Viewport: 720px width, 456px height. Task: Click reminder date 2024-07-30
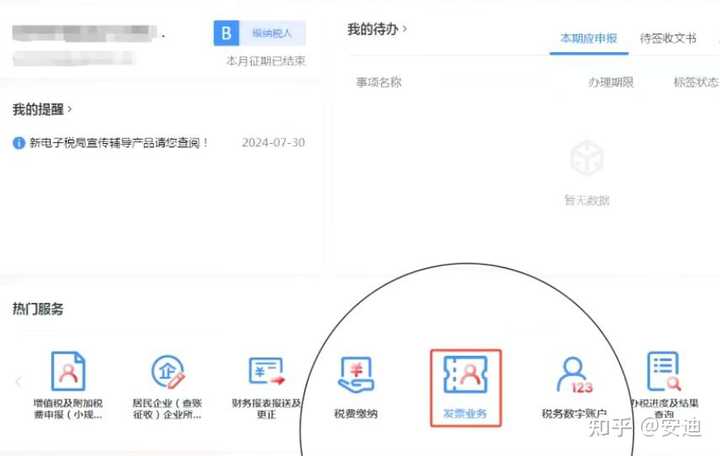coord(273,143)
